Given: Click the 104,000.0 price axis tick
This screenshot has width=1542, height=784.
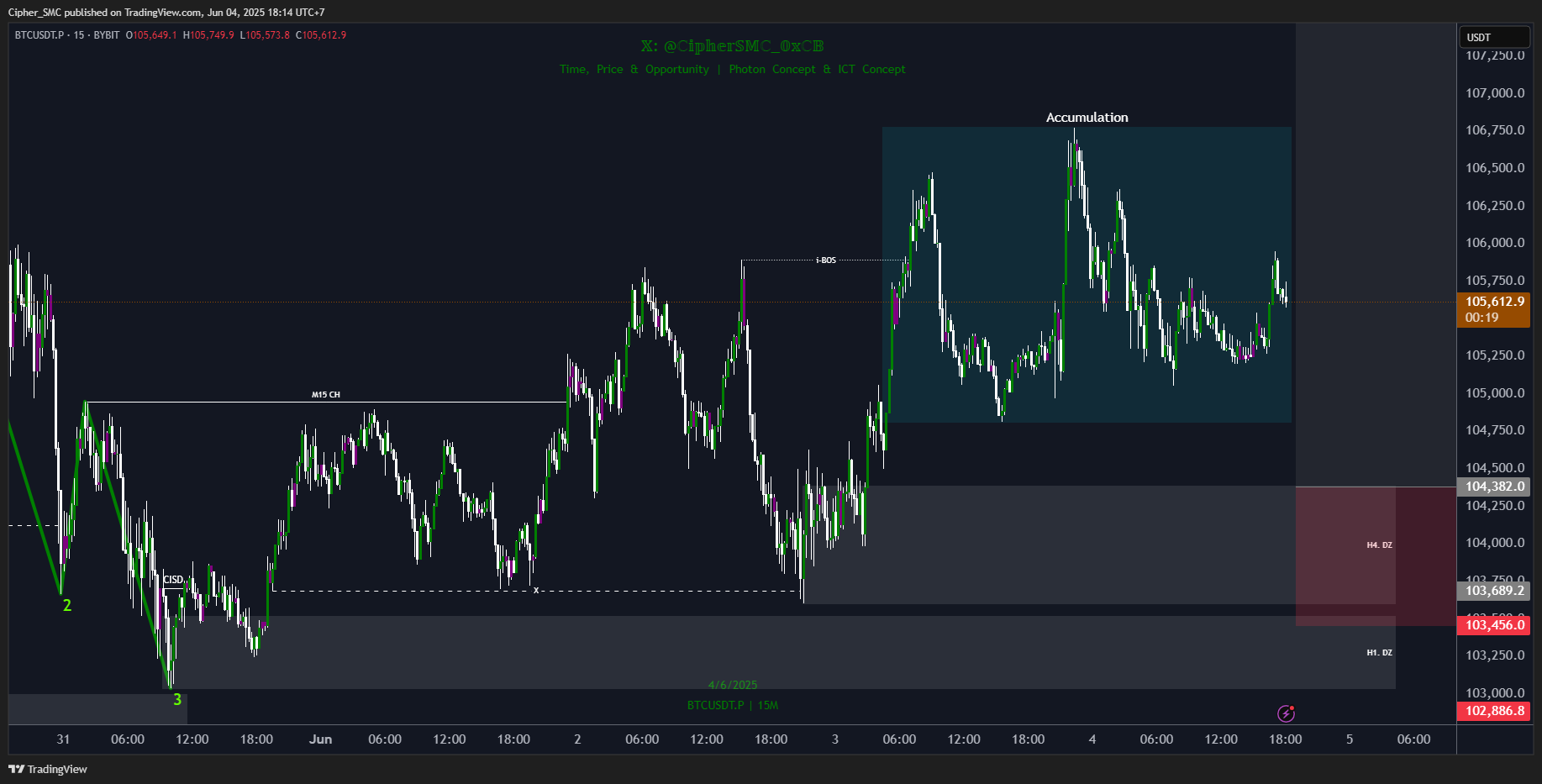Looking at the screenshot, I should click(1495, 543).
